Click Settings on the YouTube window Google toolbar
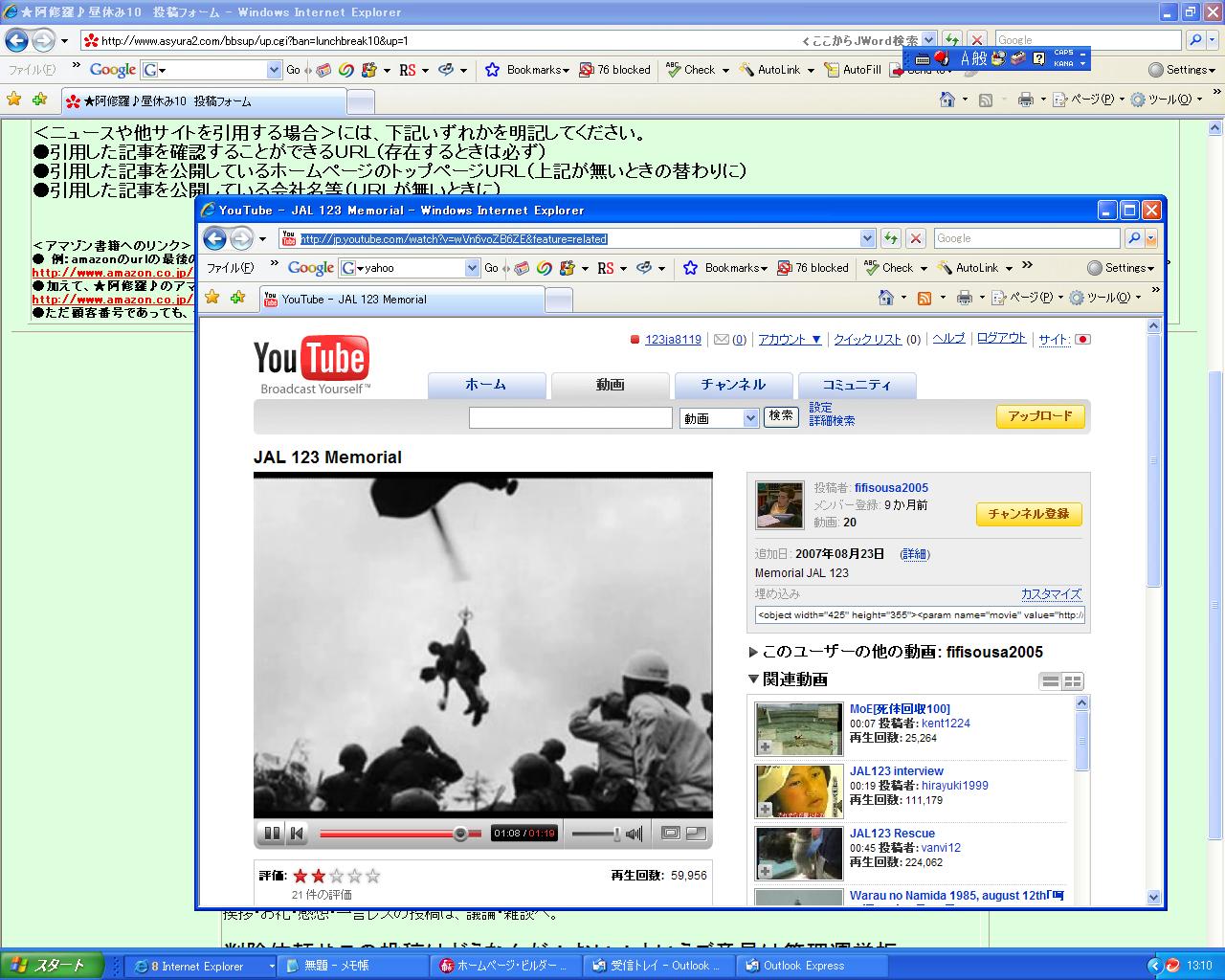This screenshot has width=1225, height=980. (1122, 268)
